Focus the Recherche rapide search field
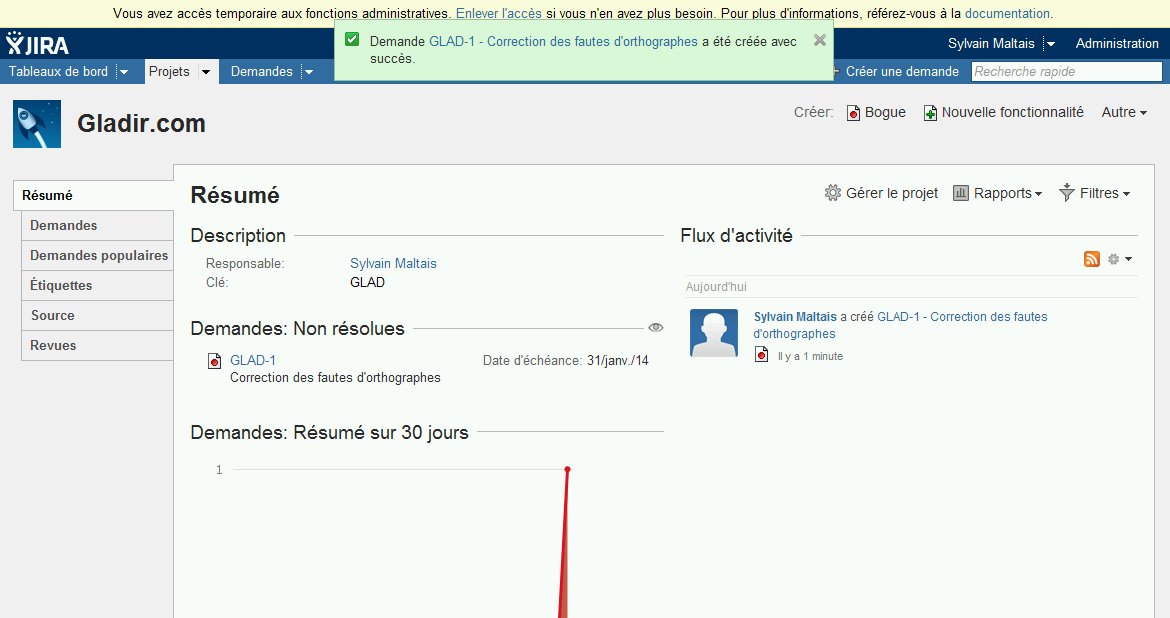Image resolution: width=1170 pixels, height=618 pixels. [1066, 72]
